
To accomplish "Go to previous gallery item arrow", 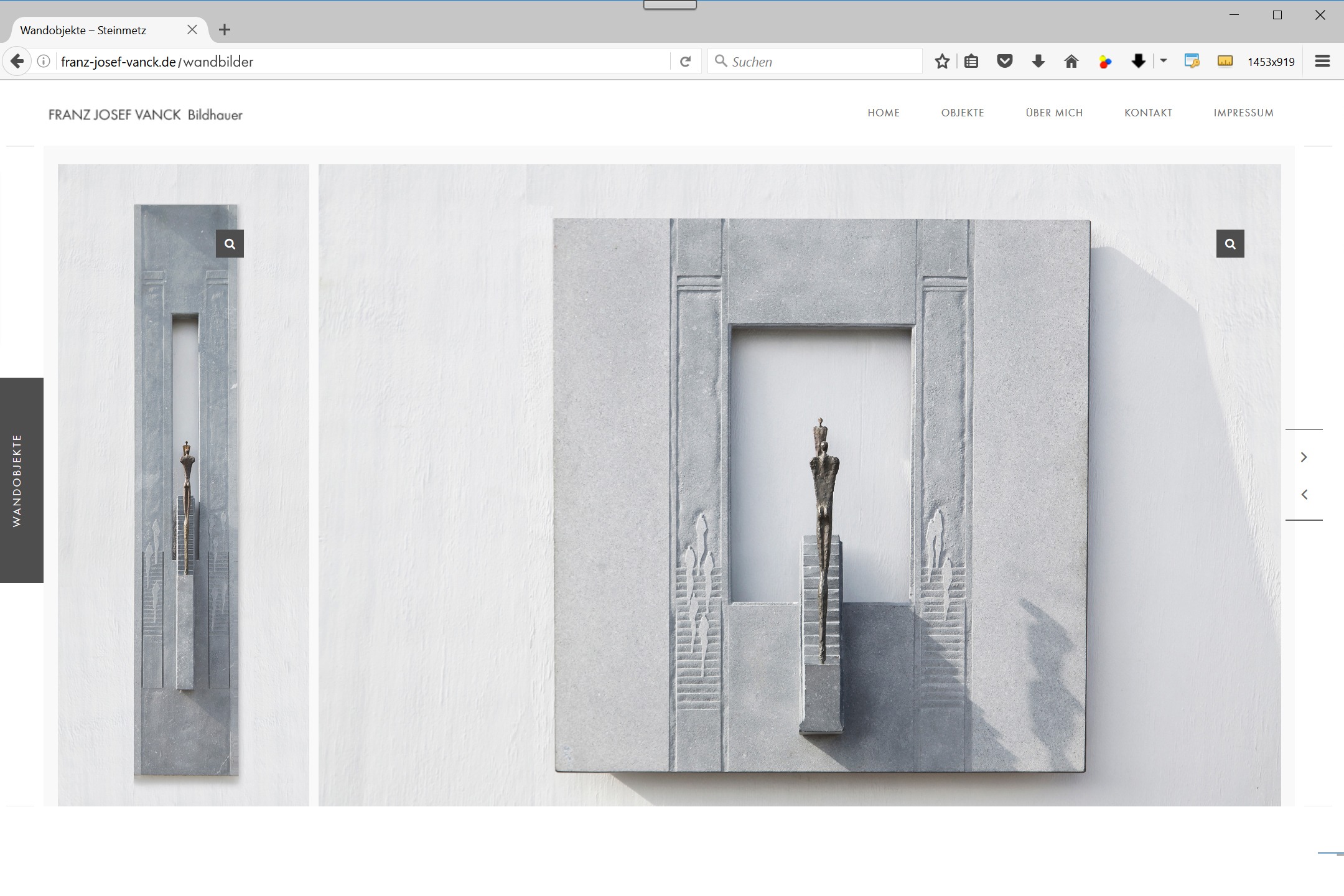I will [1304, 495].
